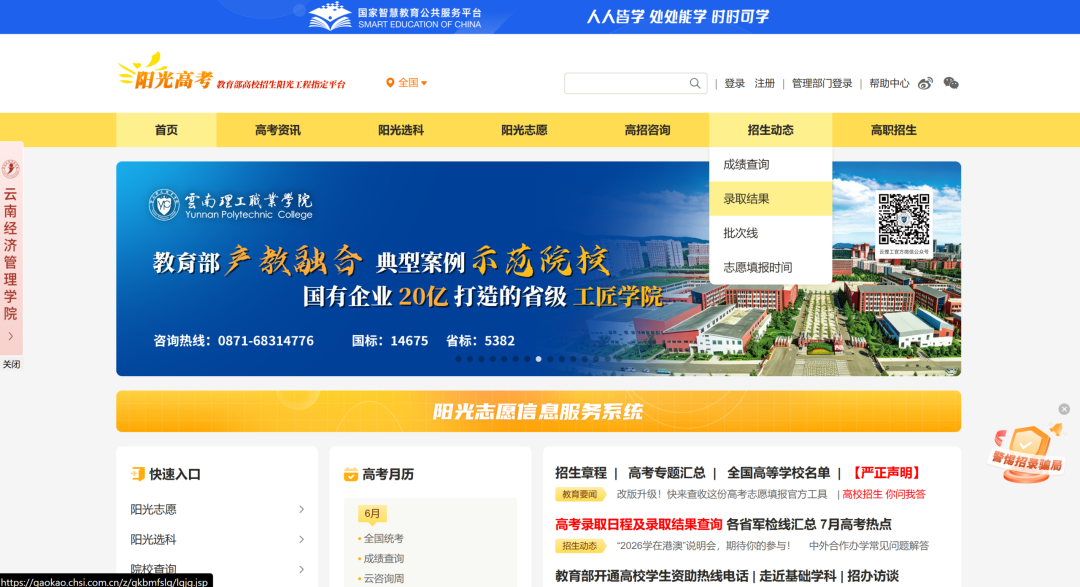Open the 全国高等学校名单 link
This screenshot has width=1080, height=587.
[x=778, y=473]
